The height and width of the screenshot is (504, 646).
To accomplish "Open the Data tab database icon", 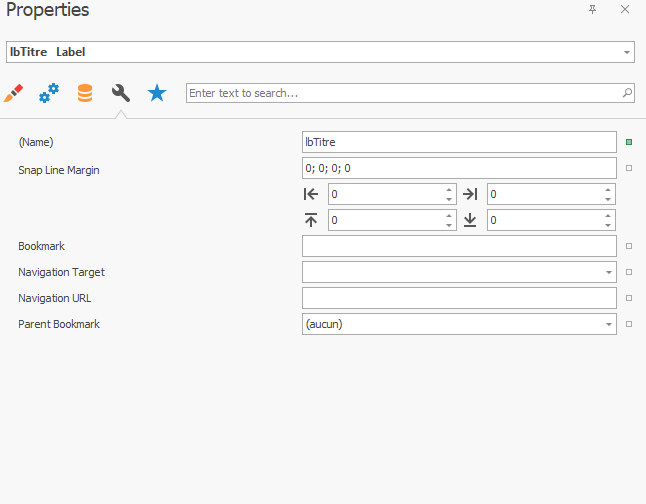I will 85,93.
